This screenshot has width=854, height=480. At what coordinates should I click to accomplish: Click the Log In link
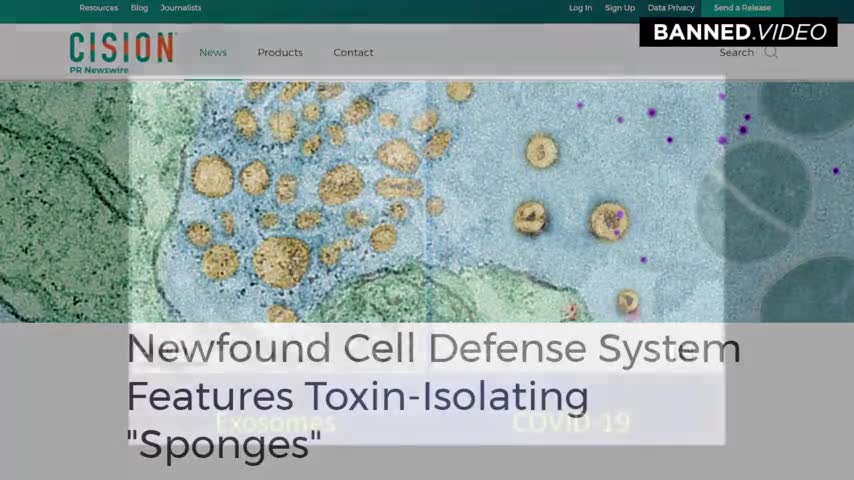coord(581,8)
